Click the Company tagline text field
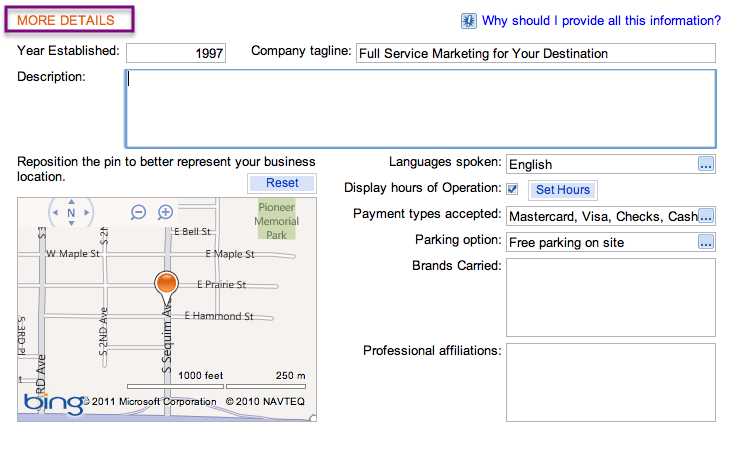 pyautogui.click(x=535, y=53)
